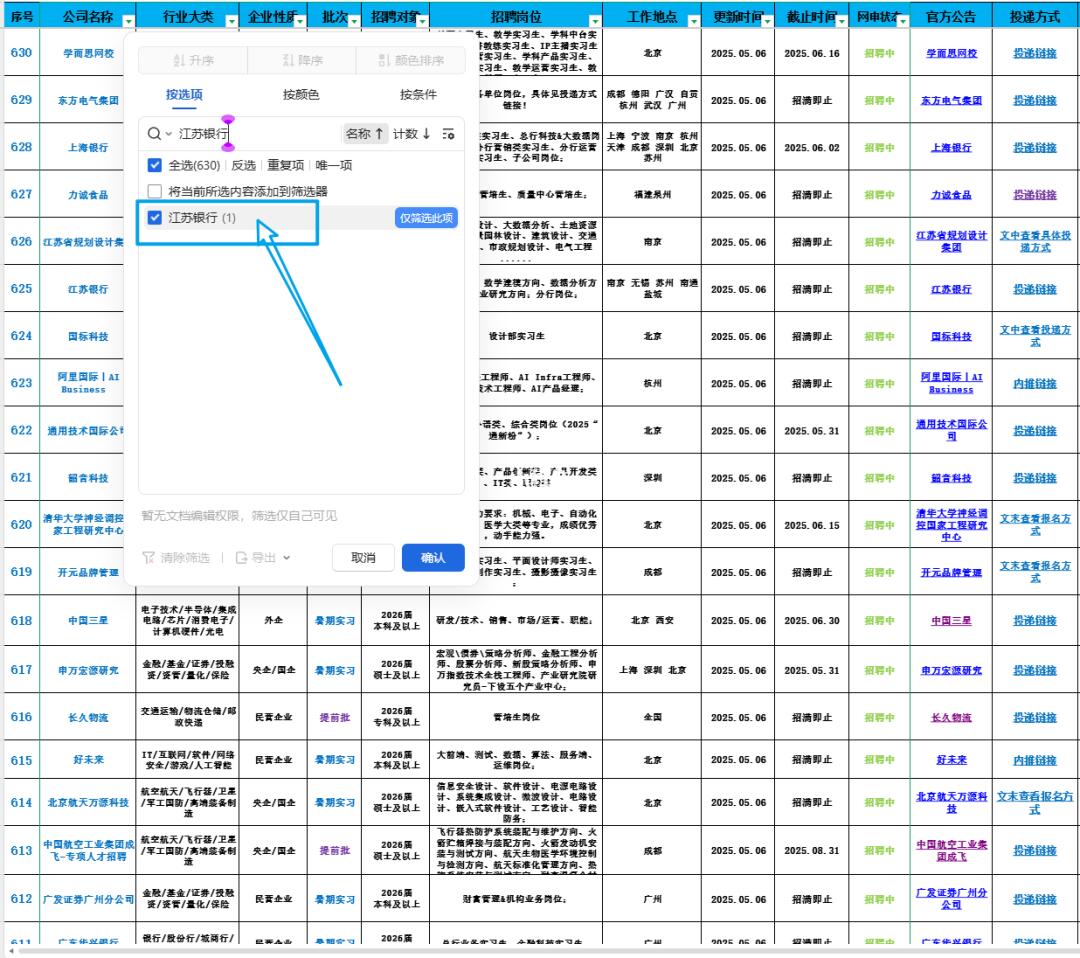Click 内推链接 in row 623
Screen dimensions: 1080x958
pos(1035,384)
